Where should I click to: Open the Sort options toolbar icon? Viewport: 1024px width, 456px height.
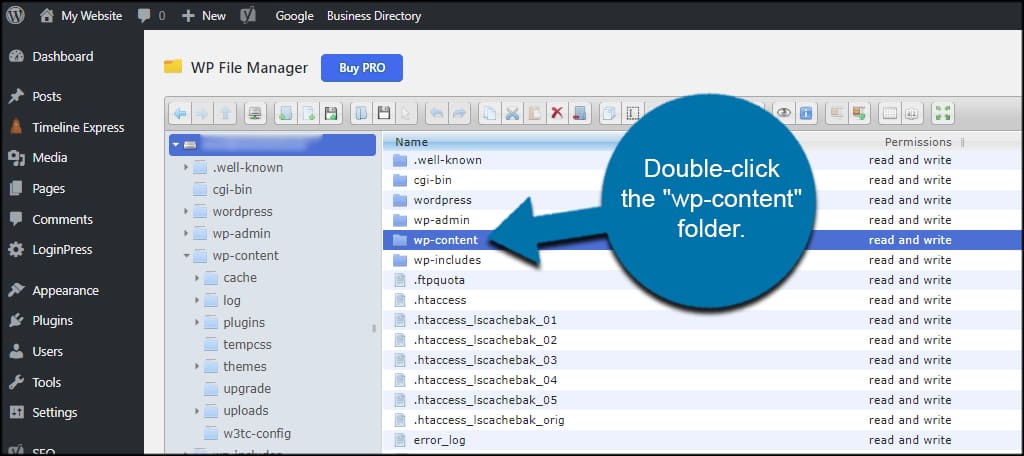[912, 113]
